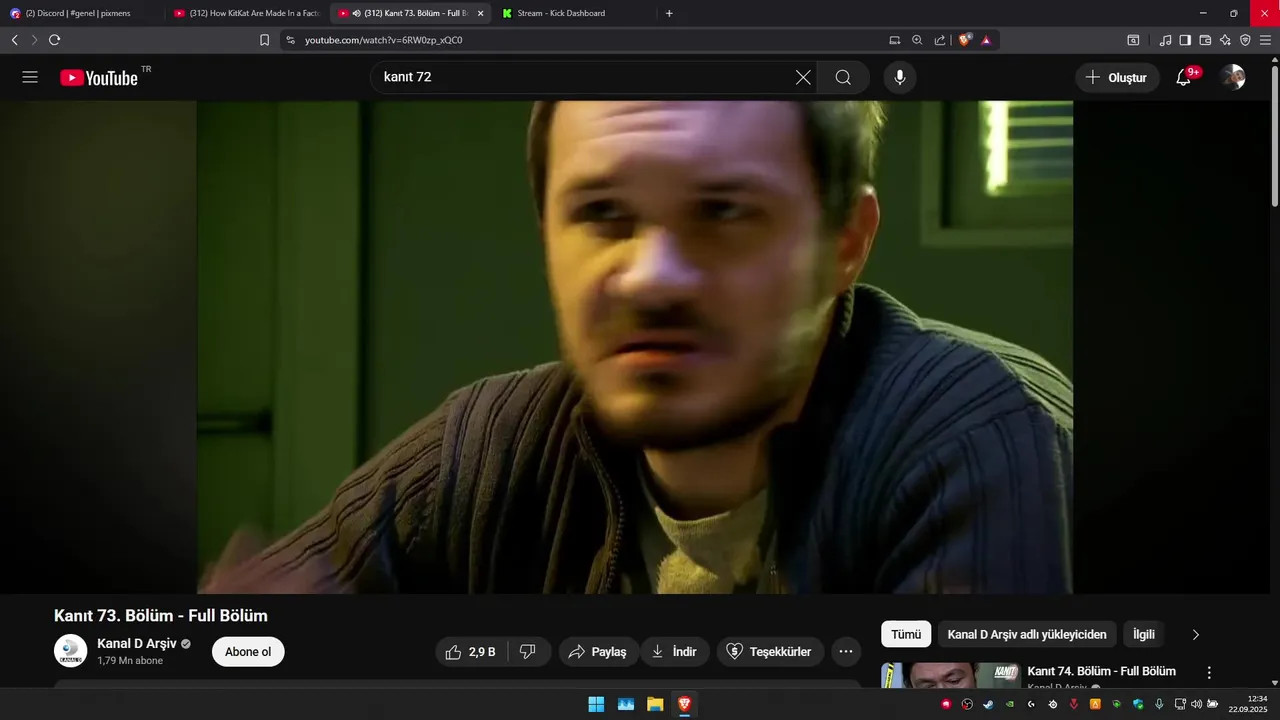Select the Kanal D Arşiv adlı yükleyiciden chip
Screen dimensions: 1280x720
tap(1027, 634)
